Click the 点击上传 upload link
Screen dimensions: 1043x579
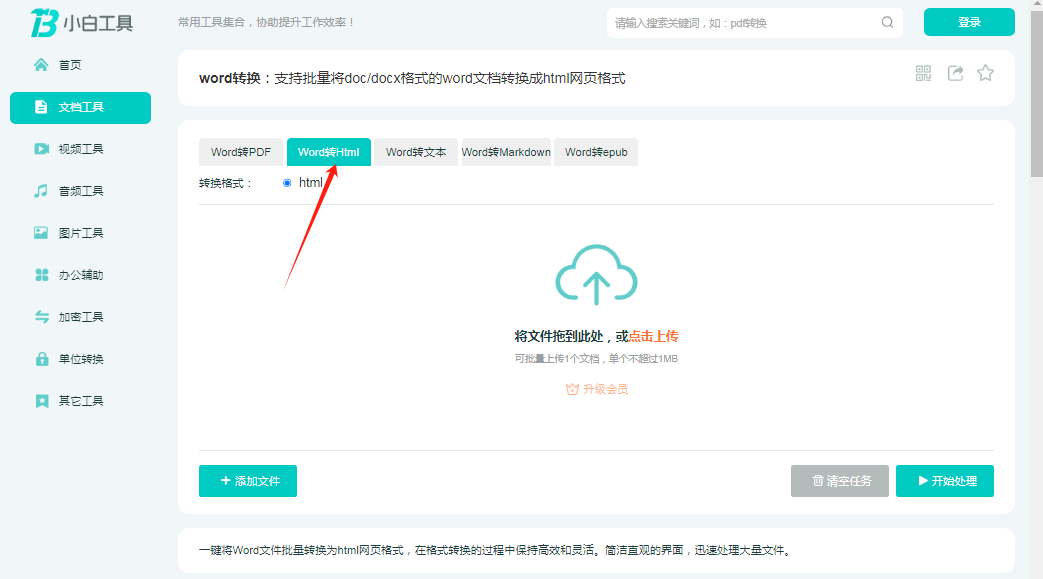654,336
